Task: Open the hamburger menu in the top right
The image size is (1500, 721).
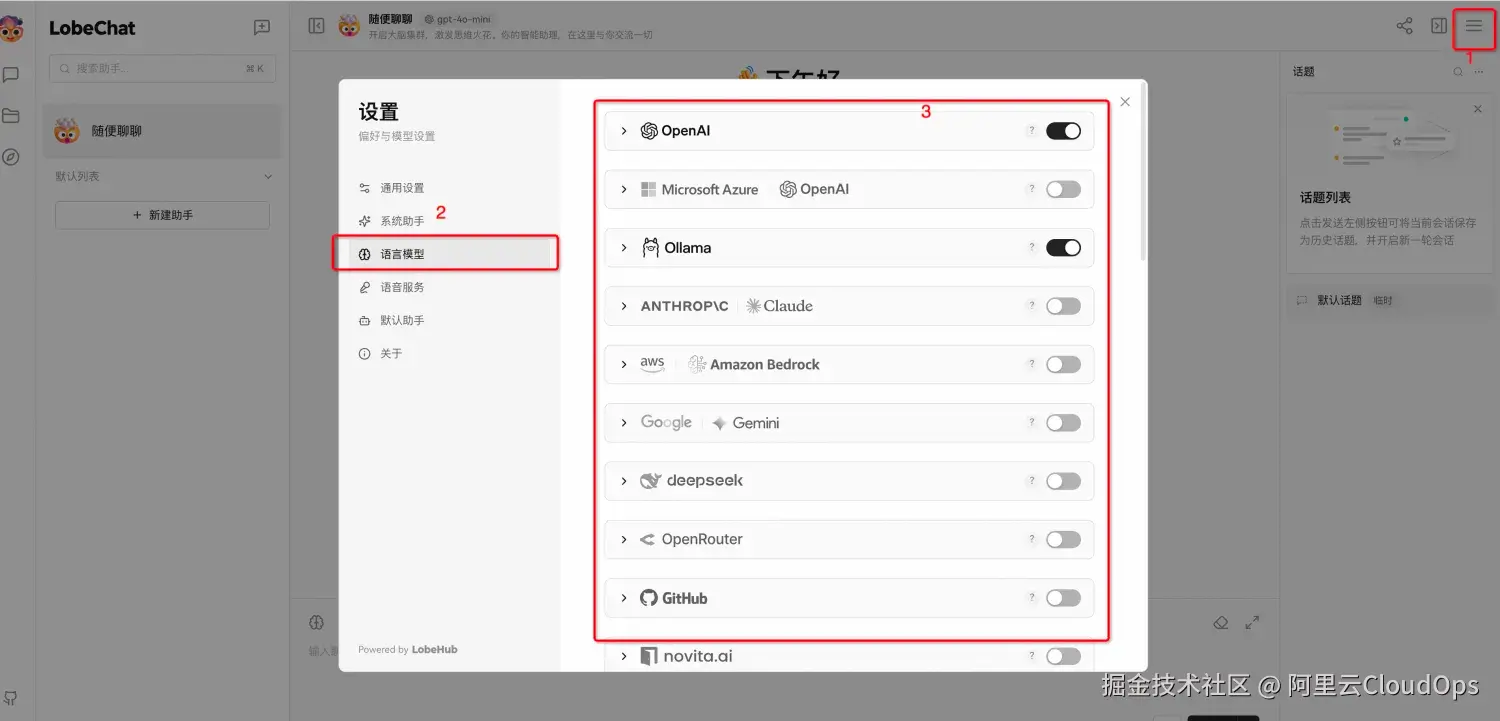Action: [1474, 27]
